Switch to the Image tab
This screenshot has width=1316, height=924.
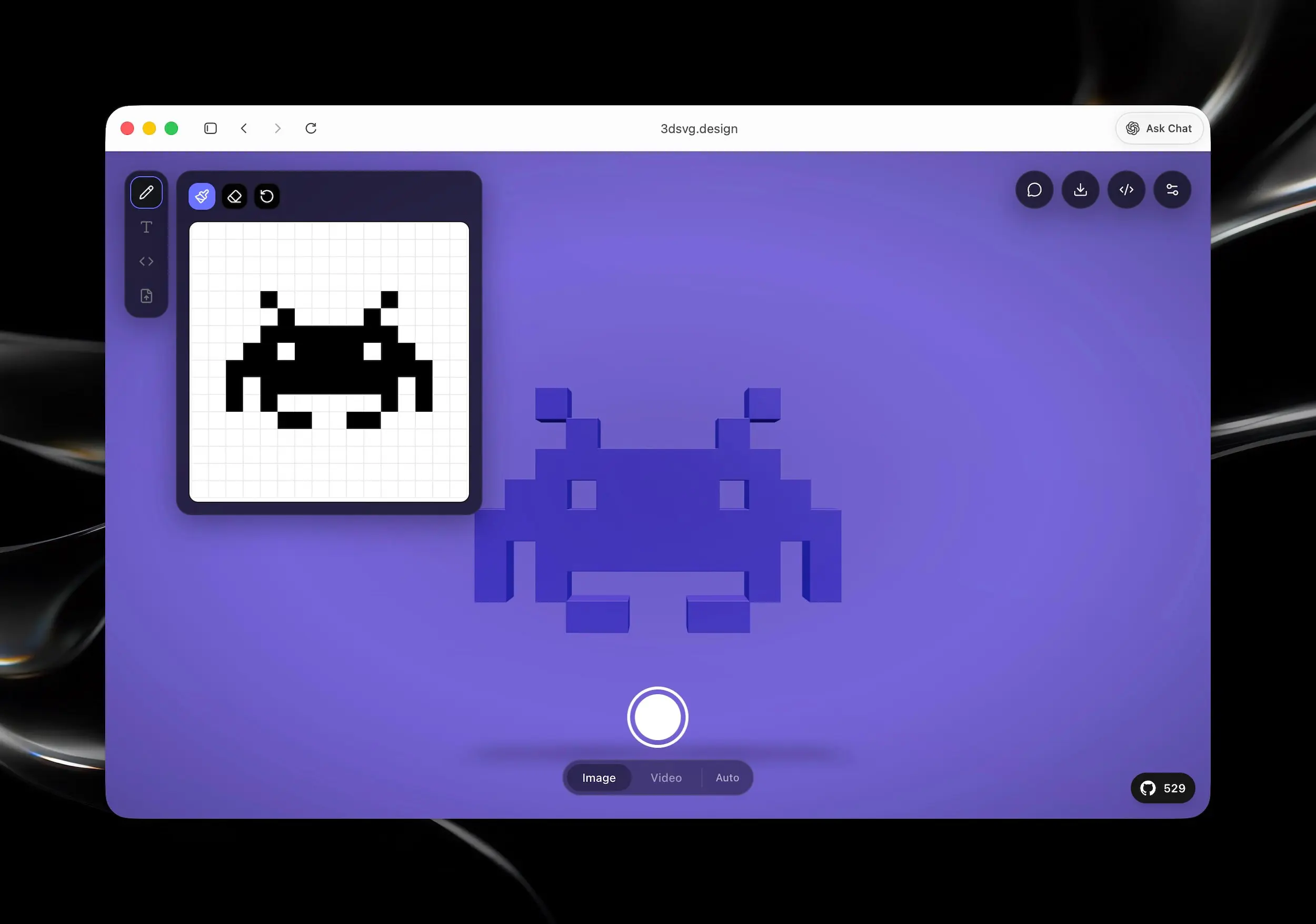599,778
